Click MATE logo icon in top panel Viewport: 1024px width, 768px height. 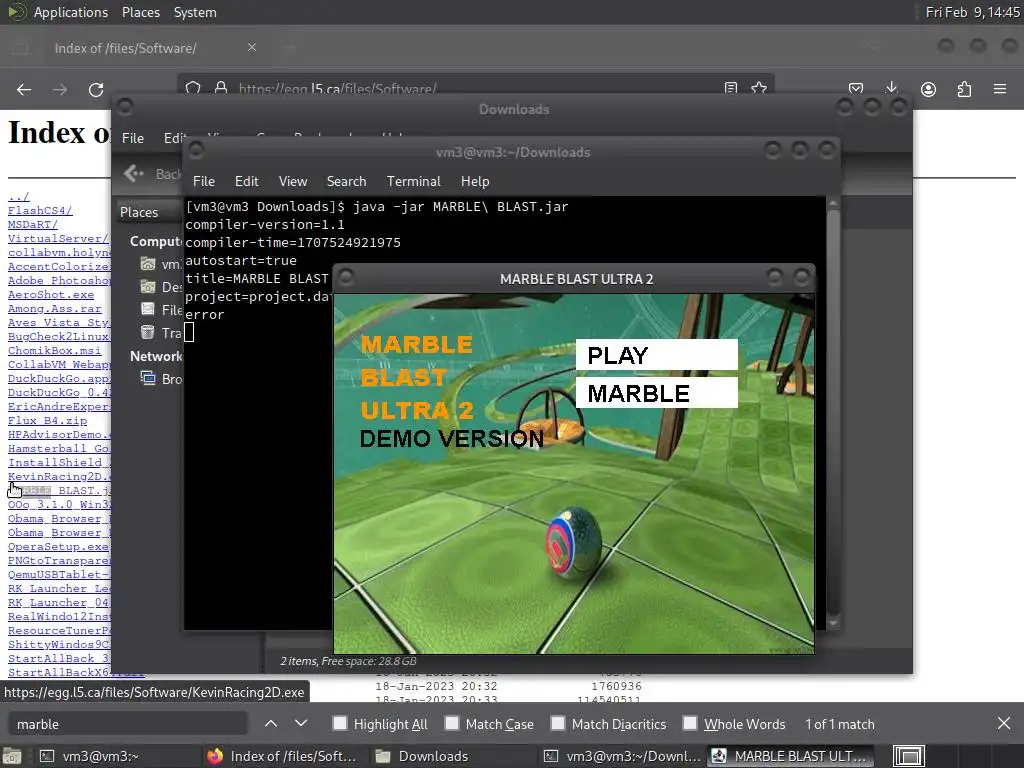[17, 12]
